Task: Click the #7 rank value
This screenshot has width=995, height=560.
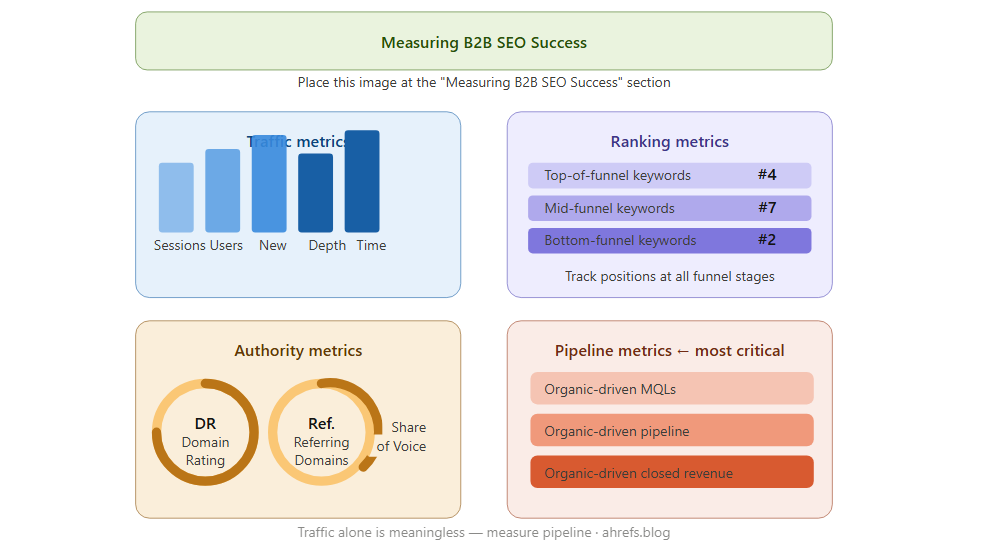Action: [767, 208]
